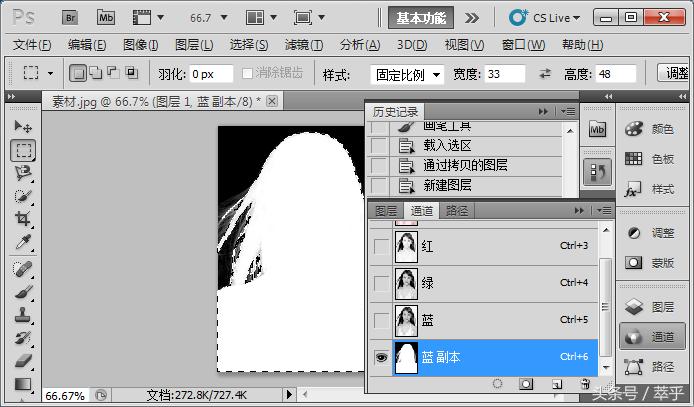Open the 路径 paths dock panel
Image resolution: width=694 pixels, height=407 pixels.
point(650,367)
